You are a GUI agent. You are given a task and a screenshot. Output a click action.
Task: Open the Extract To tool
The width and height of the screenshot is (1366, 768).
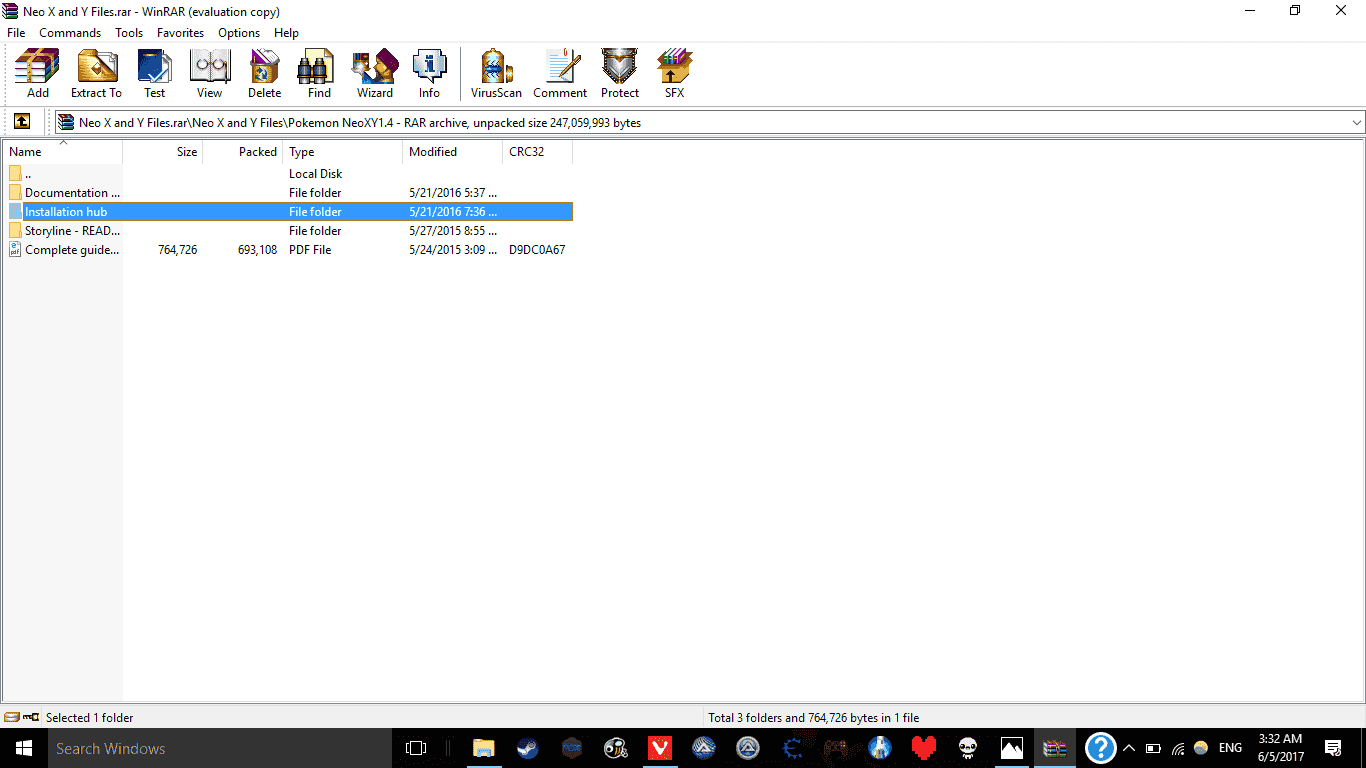96,73
